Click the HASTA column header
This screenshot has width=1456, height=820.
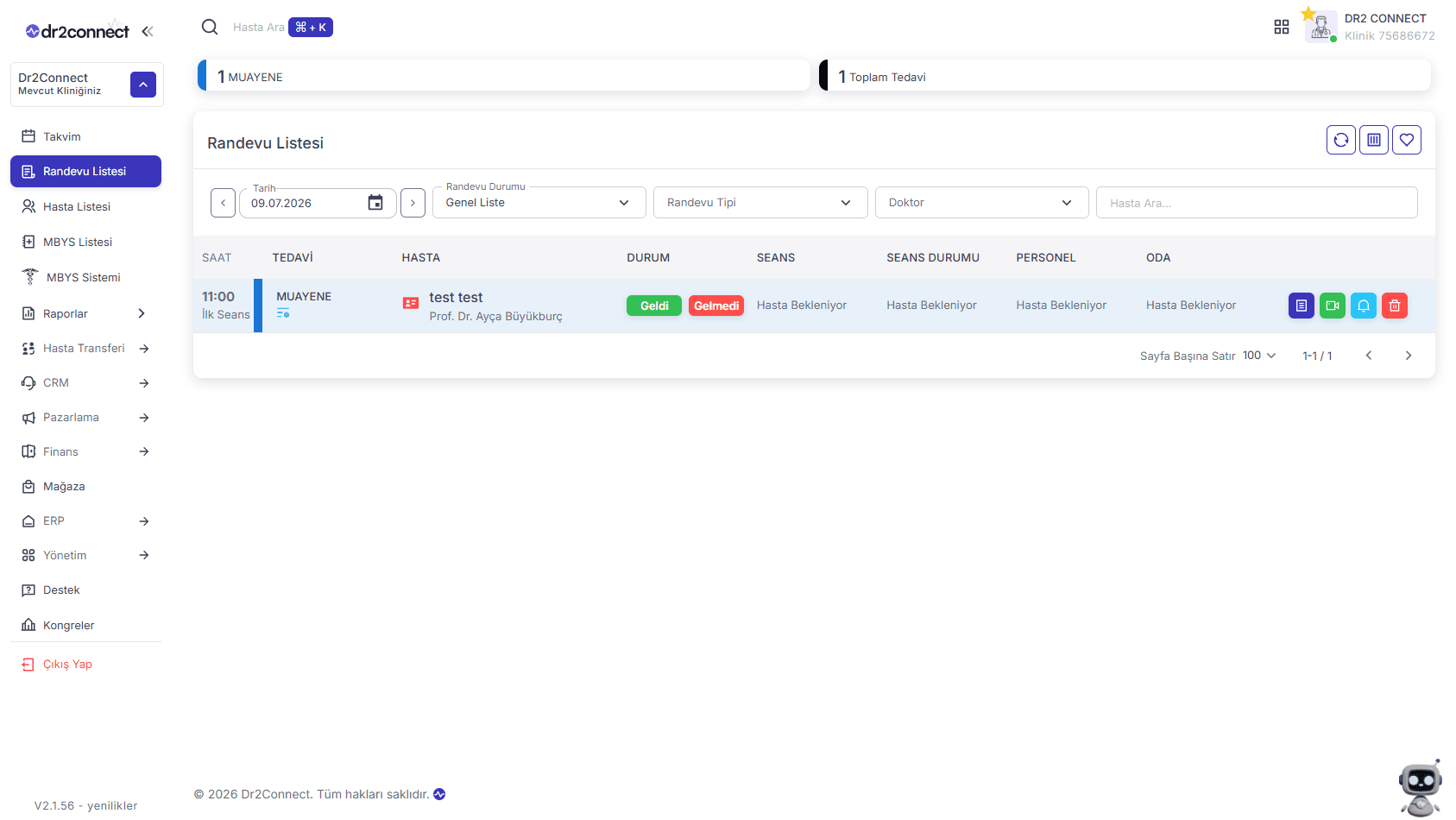tap(421, 257)
